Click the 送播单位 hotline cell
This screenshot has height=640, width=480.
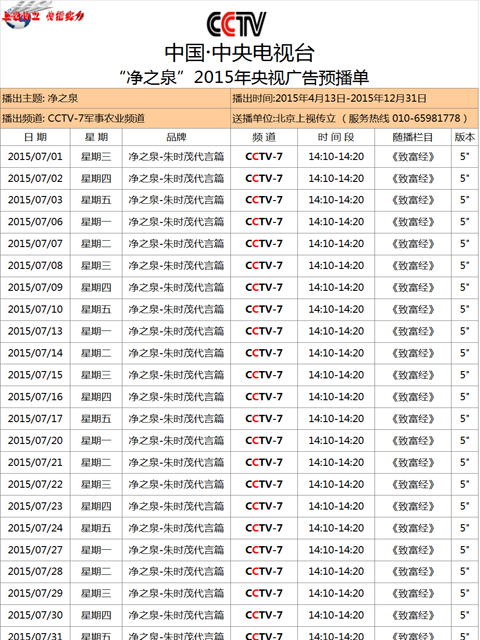pyautogui.click(x=354, y=118)
